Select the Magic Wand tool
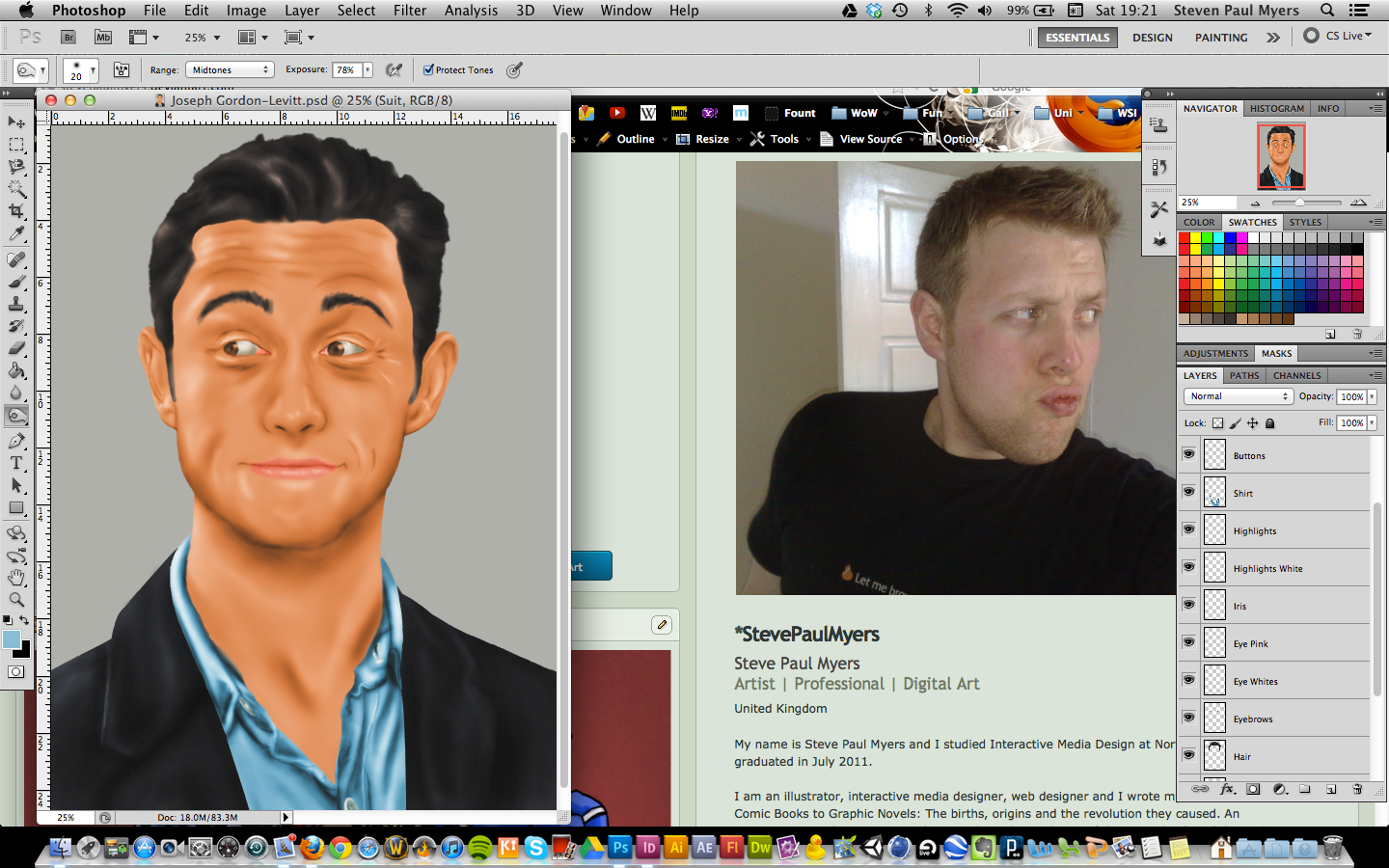1389x868 pixels. pyautogui.click(x=16, y=189)
